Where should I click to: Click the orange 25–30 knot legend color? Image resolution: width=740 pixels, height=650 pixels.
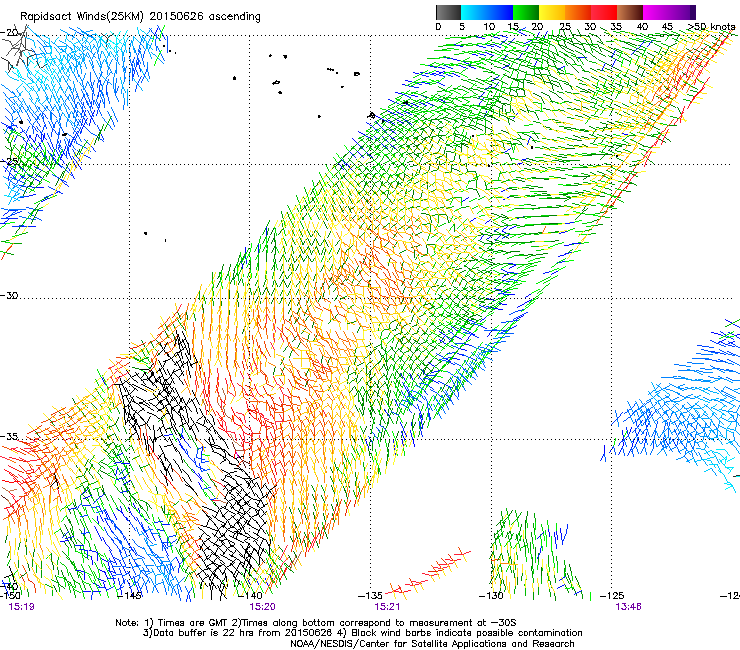(578, 12)
